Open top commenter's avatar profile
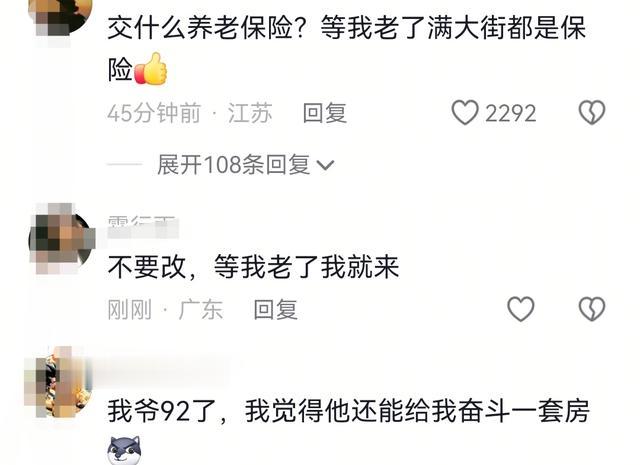 coord(60,16)
